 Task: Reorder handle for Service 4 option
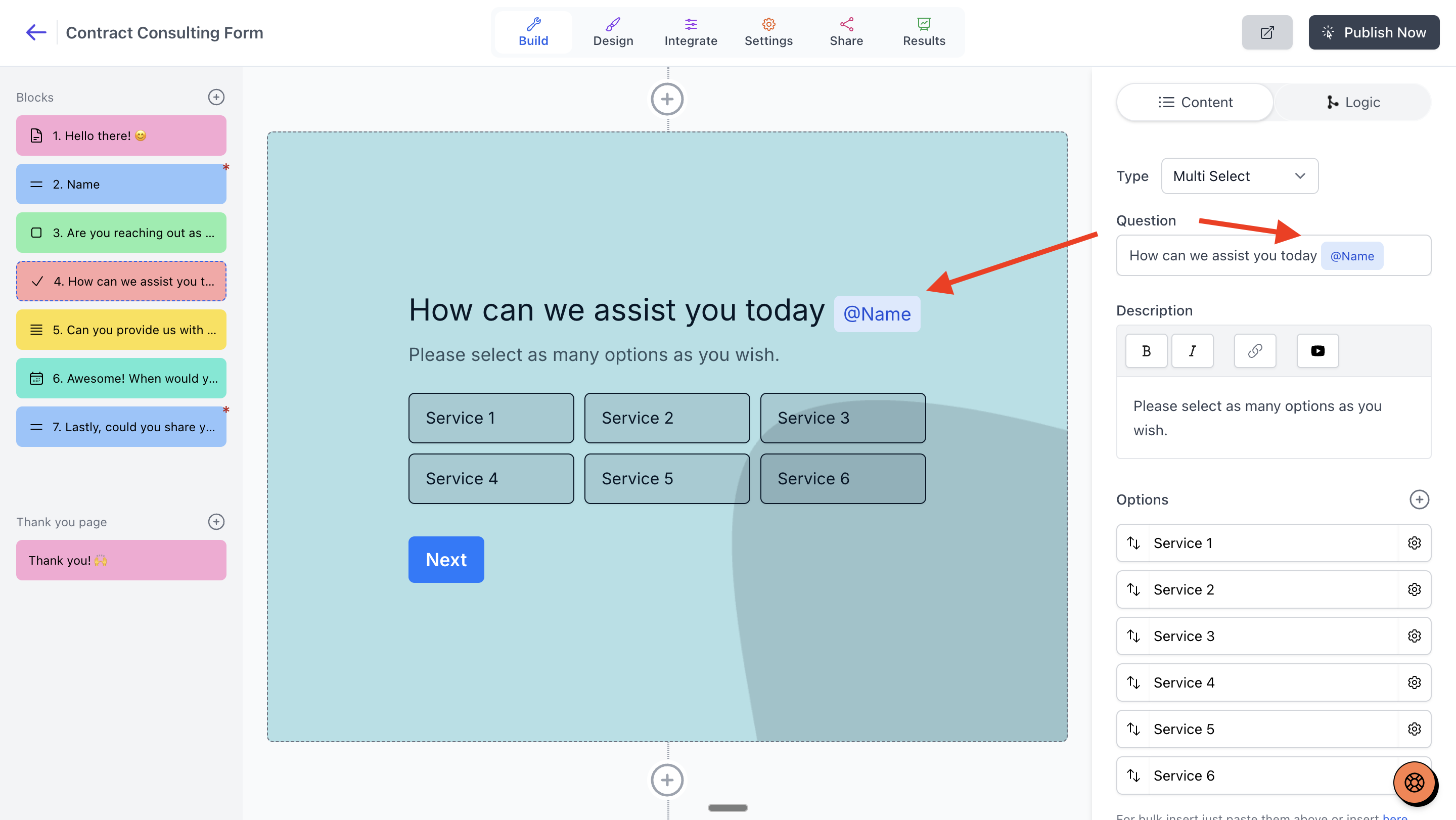pos(1133,682)
